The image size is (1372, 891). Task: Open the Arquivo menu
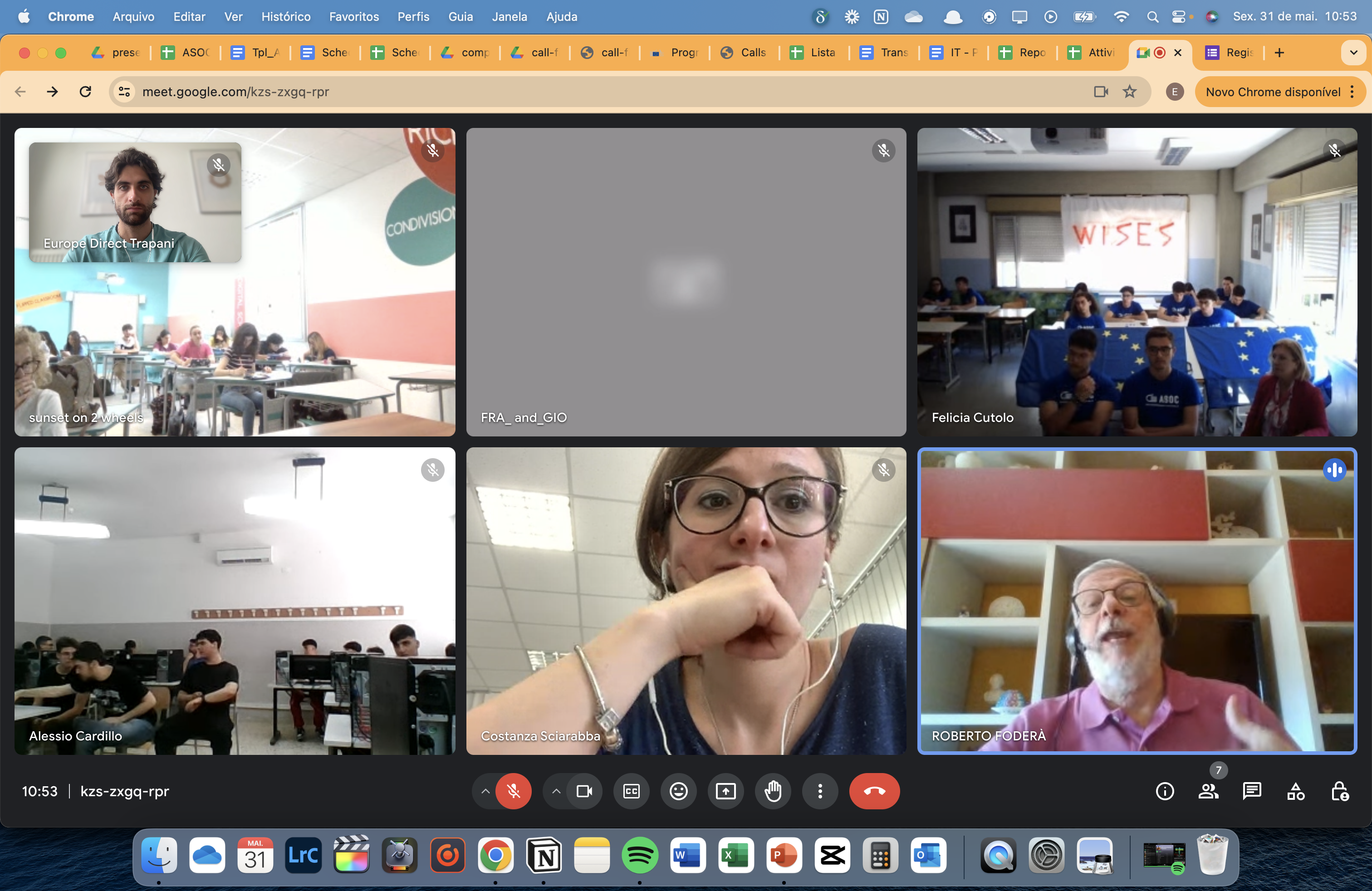[133, 17]
